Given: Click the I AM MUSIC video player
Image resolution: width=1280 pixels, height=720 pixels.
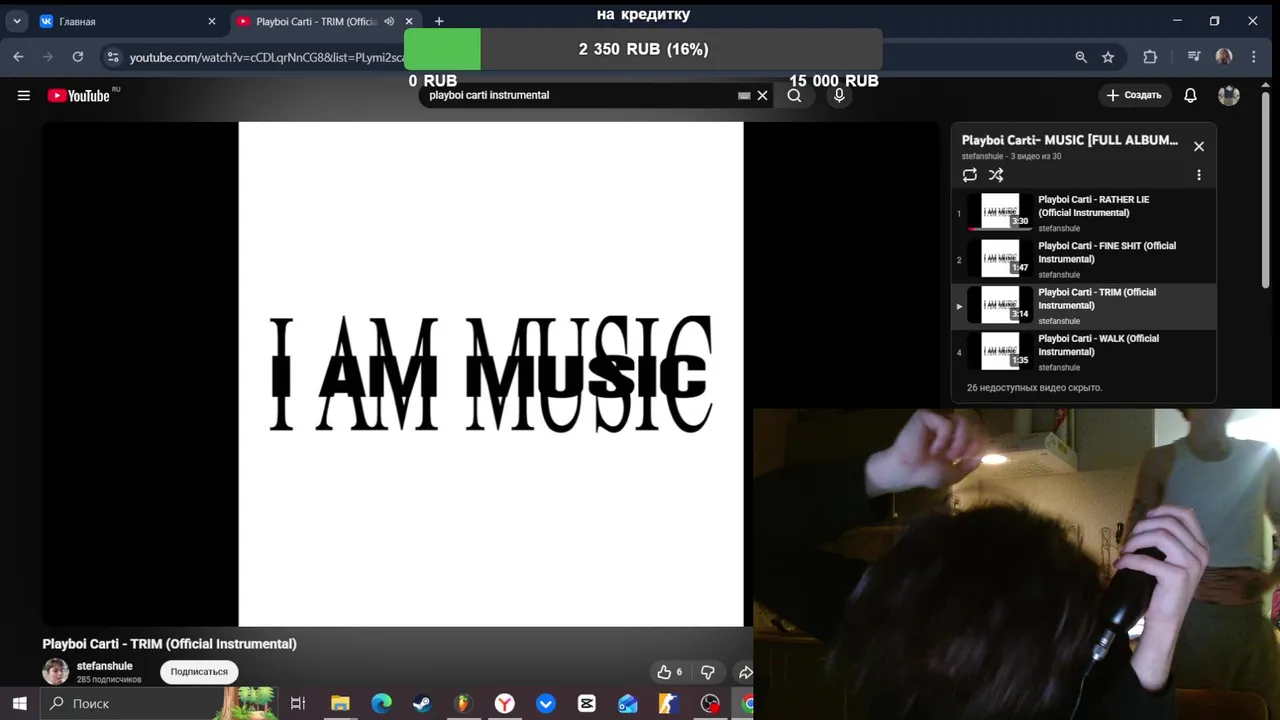Looking at the screenshot, I should point(491,374).
